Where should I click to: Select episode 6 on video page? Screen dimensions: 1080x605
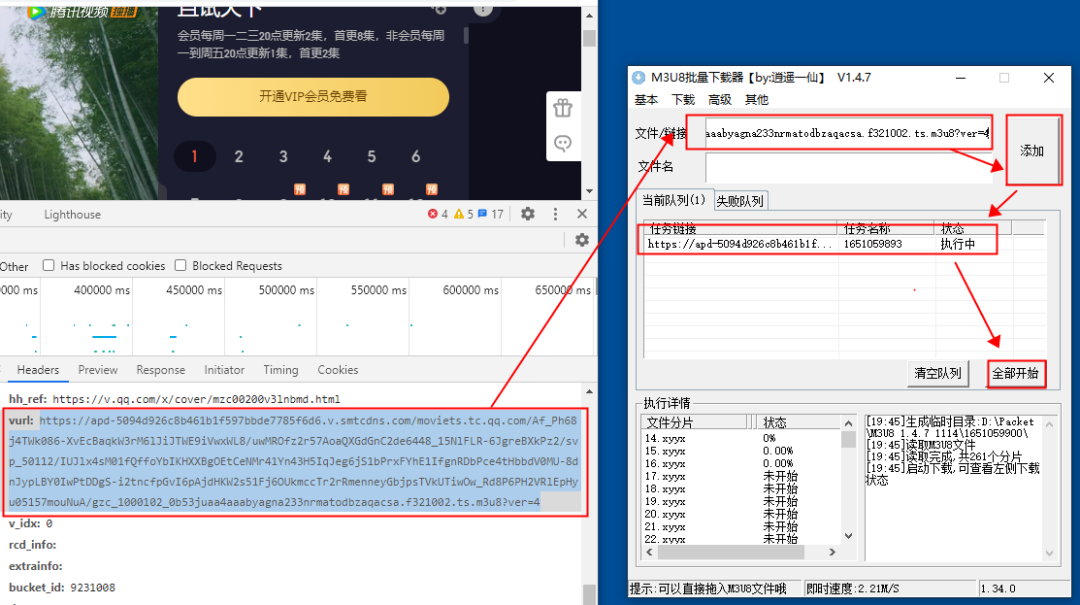coord(415,156)
